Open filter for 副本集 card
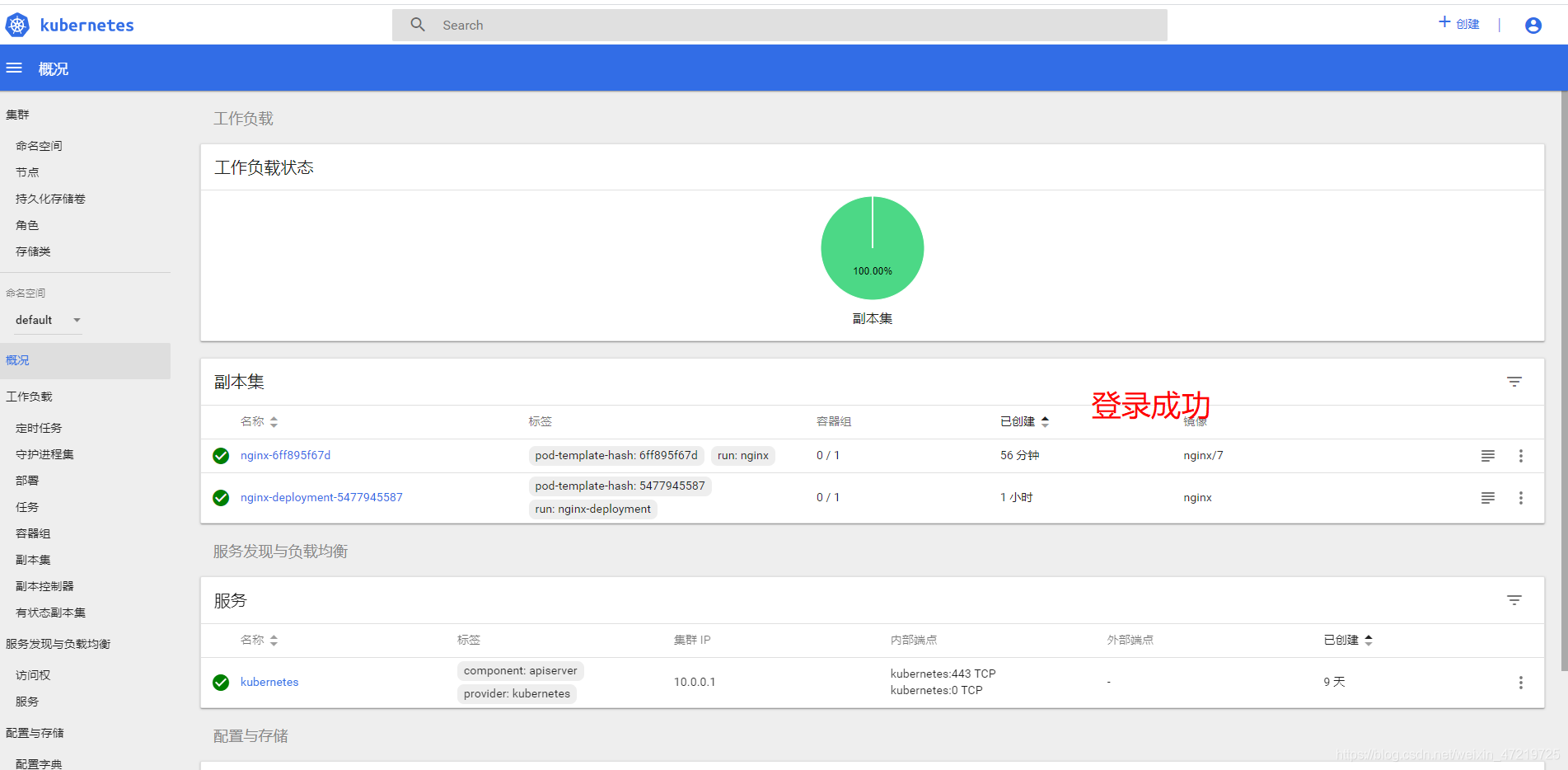Image resolution: width=1568 pixels, height=770 pixels. [x=1514, y=382]
